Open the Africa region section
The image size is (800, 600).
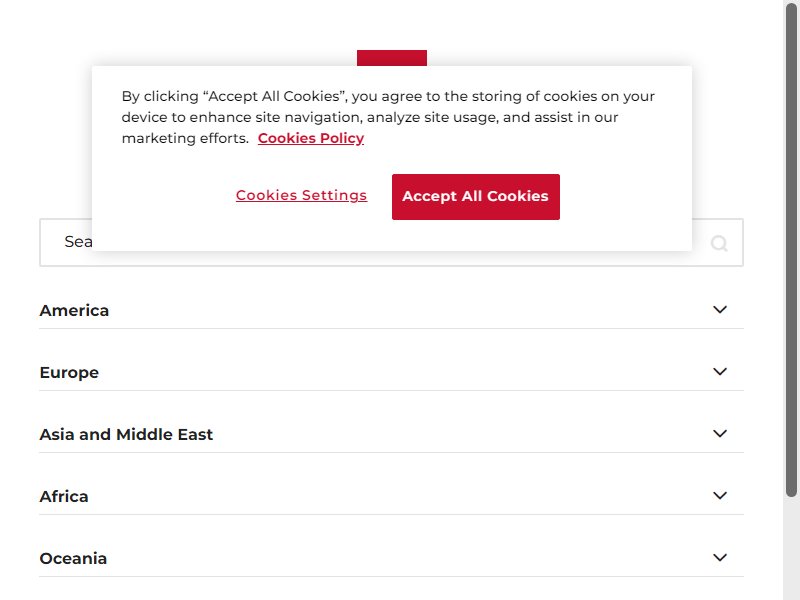click(391, 496)
